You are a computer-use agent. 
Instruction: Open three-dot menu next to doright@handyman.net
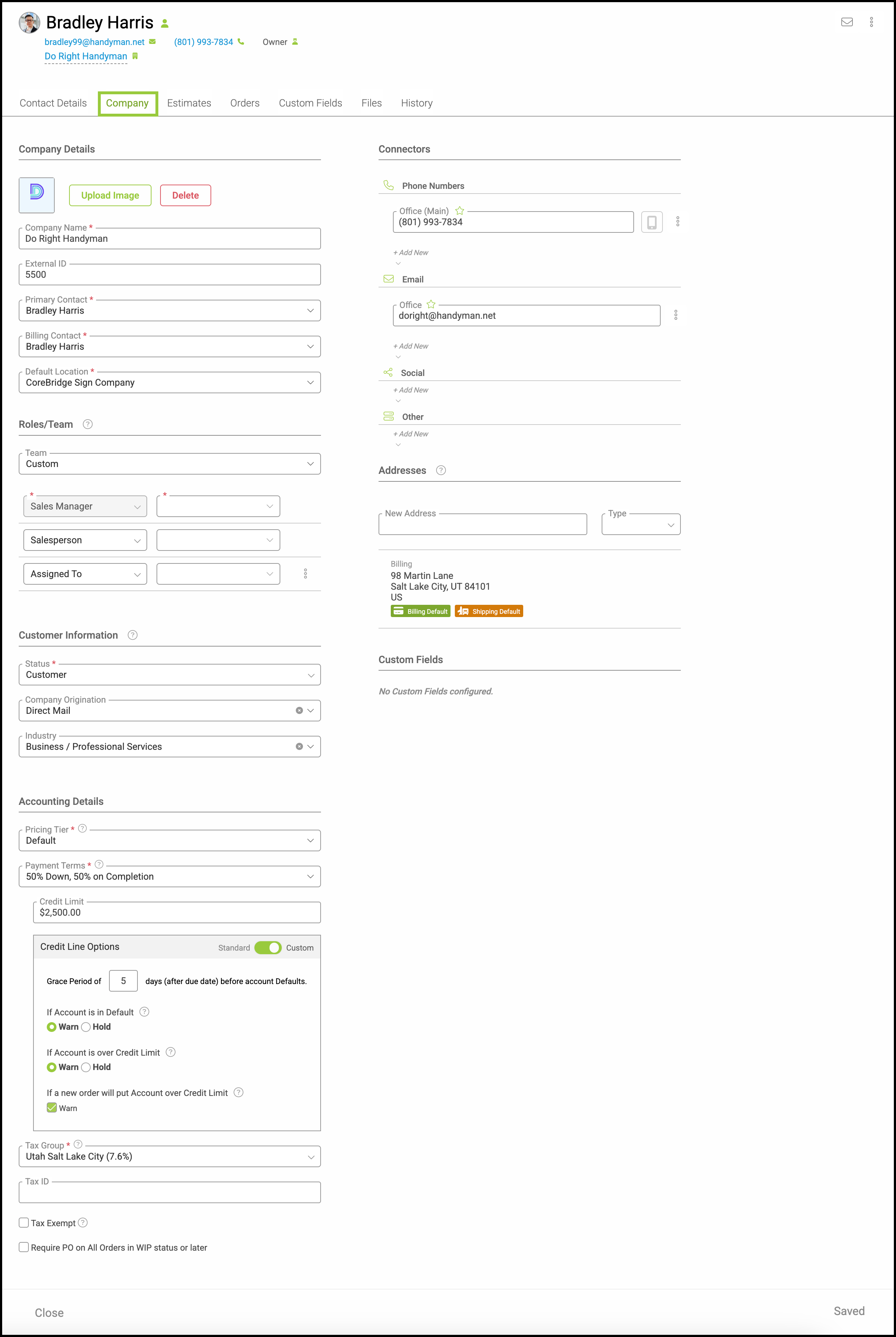[675, 316]
